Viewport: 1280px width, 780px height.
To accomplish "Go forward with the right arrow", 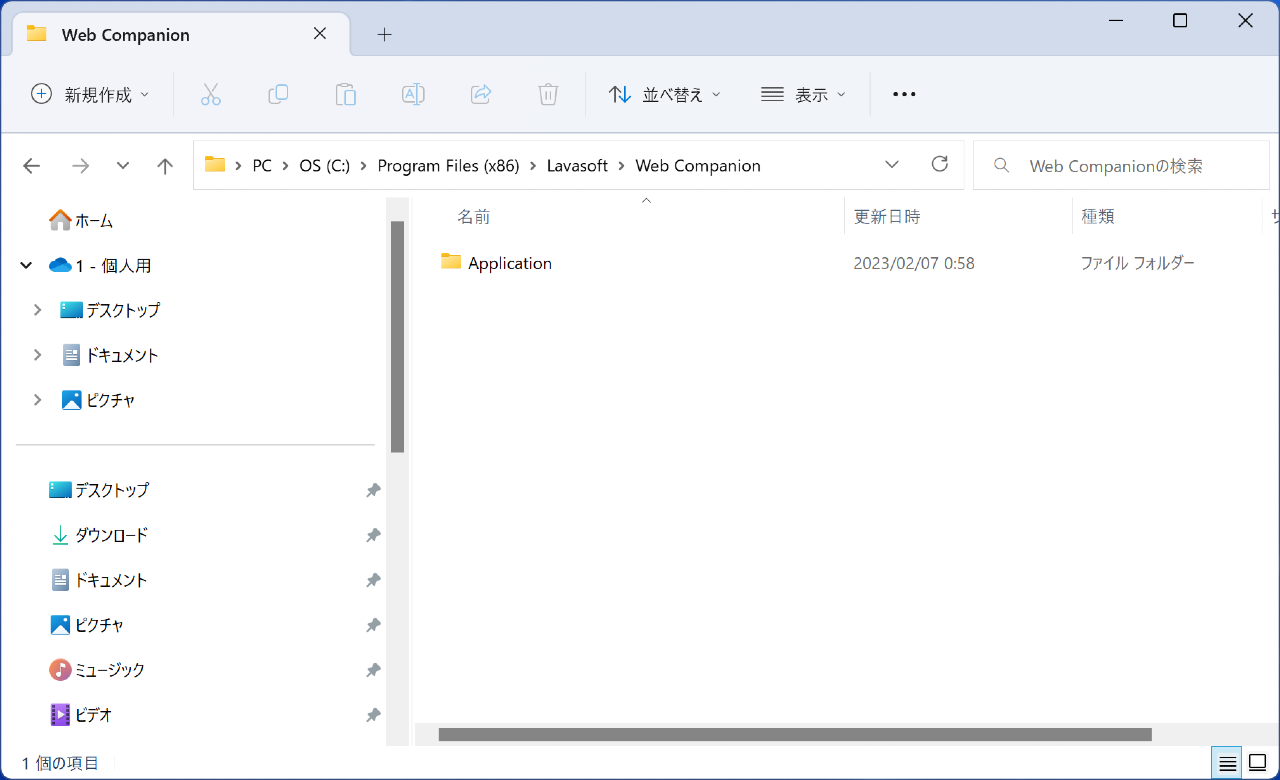I will click(80, 166).
